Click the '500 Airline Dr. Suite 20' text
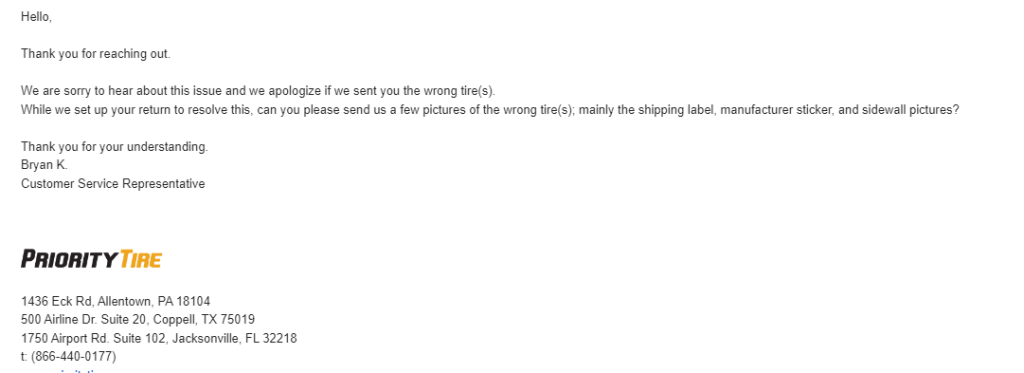 coord(84,320)
